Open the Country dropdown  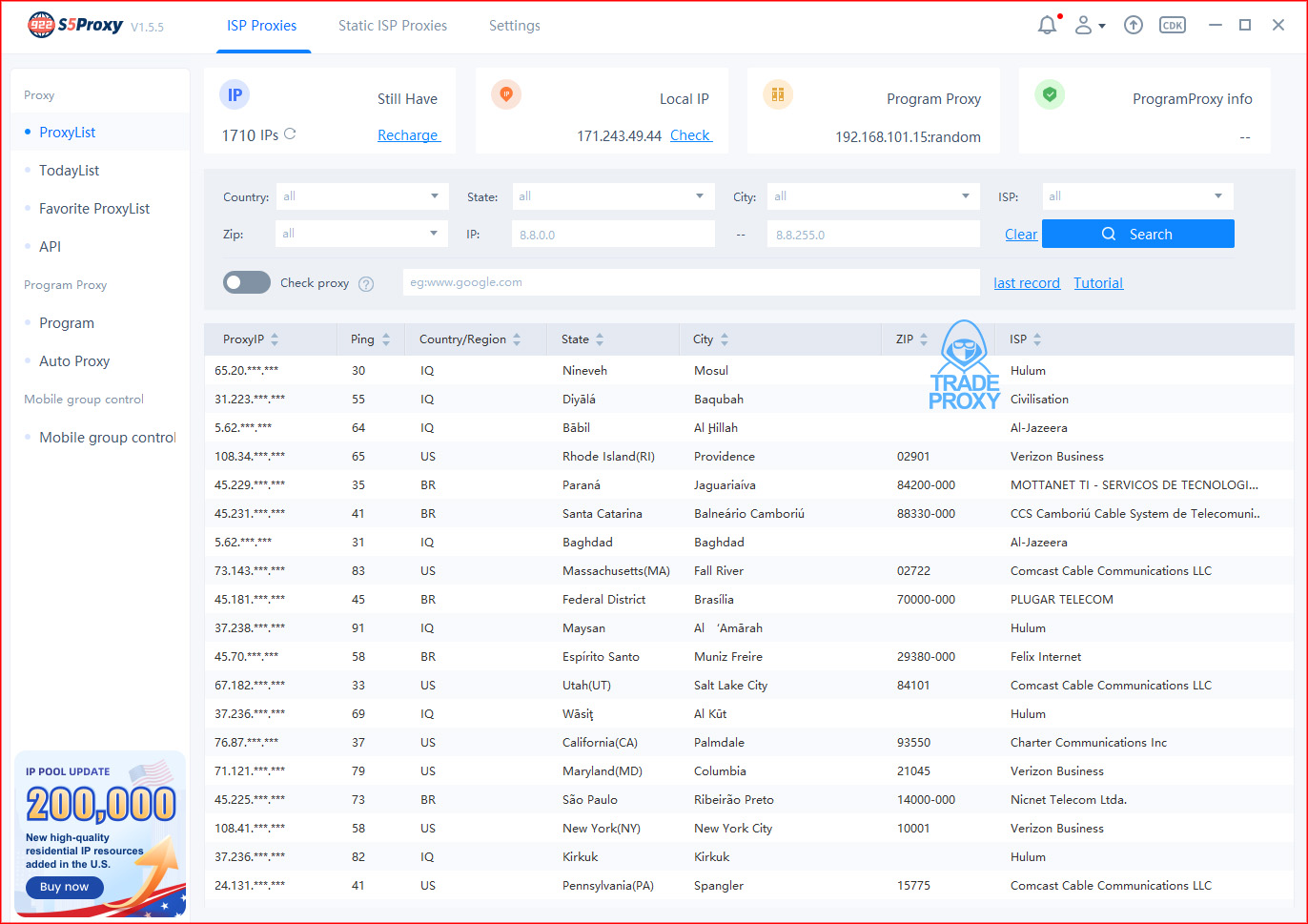coord(362,196)
